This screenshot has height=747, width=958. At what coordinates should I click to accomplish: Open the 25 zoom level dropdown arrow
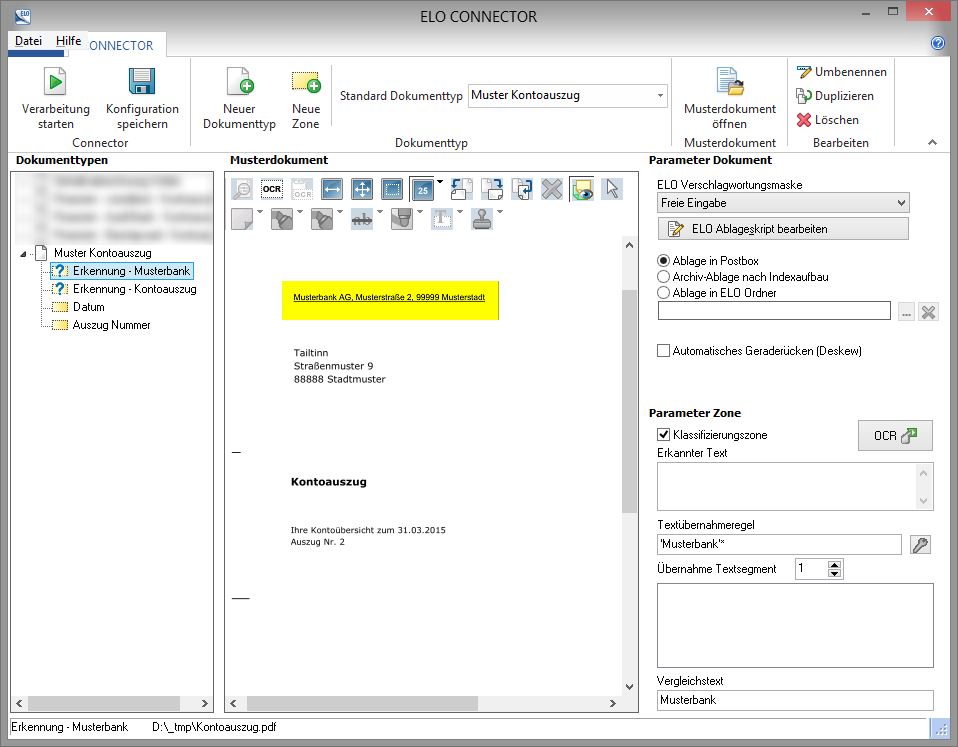[x=440, y=181]
